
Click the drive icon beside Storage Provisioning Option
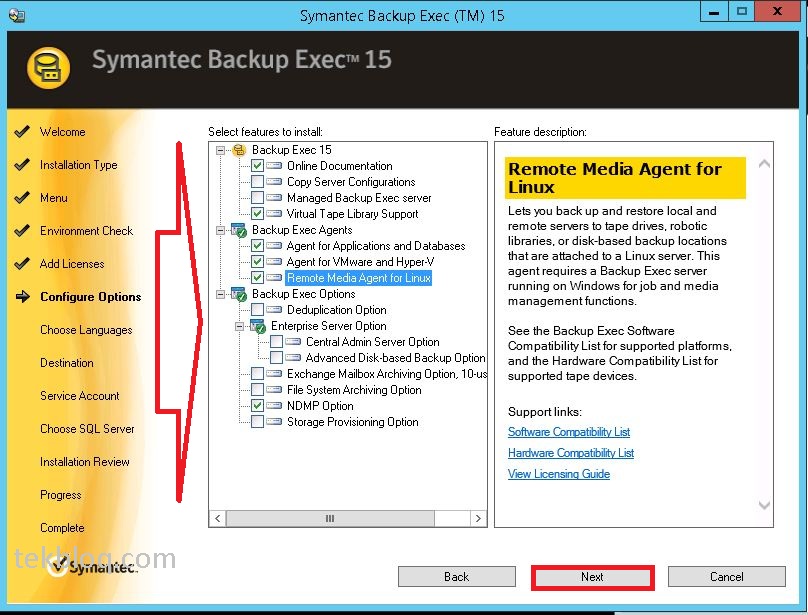(274, 422)
